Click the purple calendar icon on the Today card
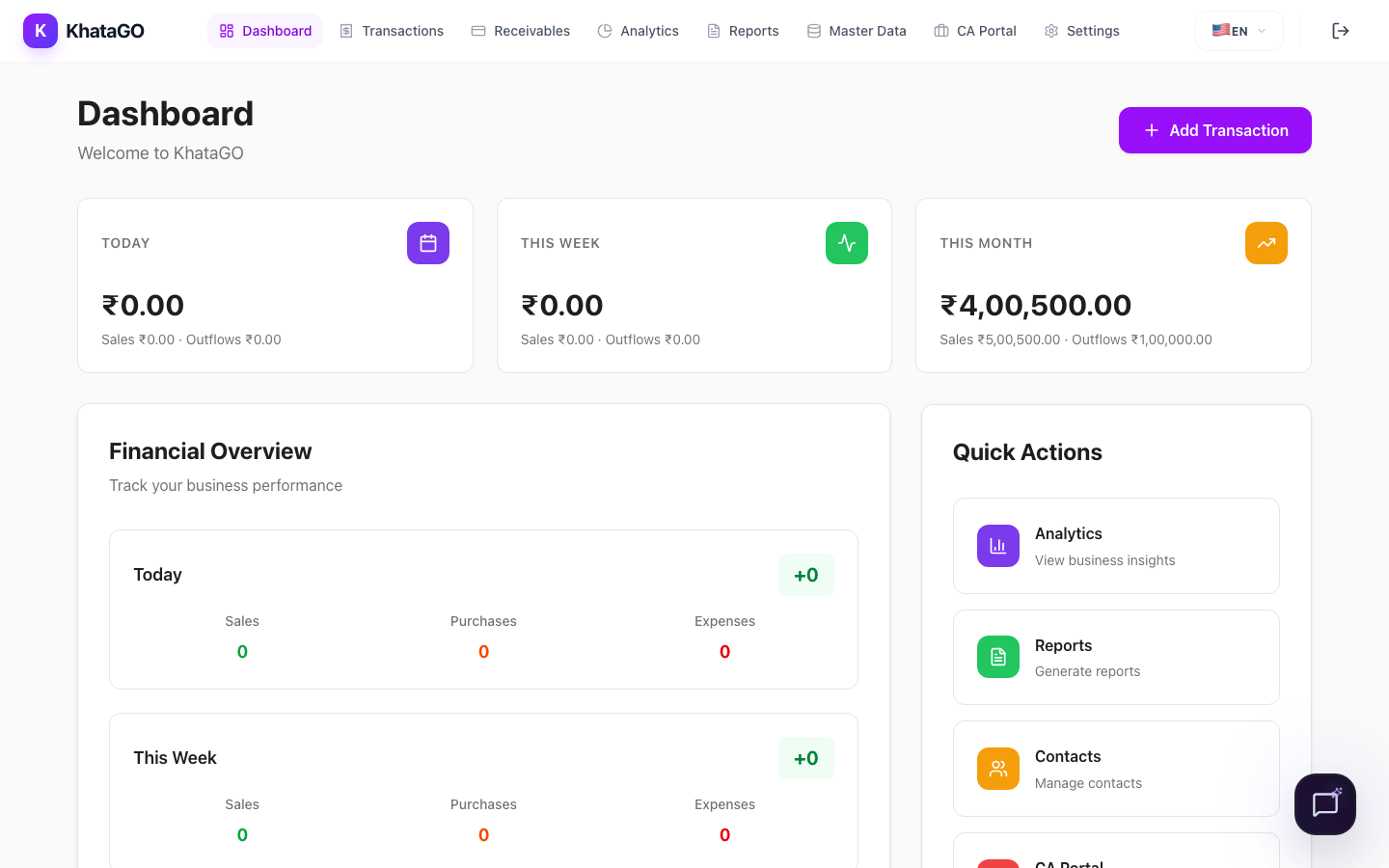1389x868 pixels. coord(427,243)
